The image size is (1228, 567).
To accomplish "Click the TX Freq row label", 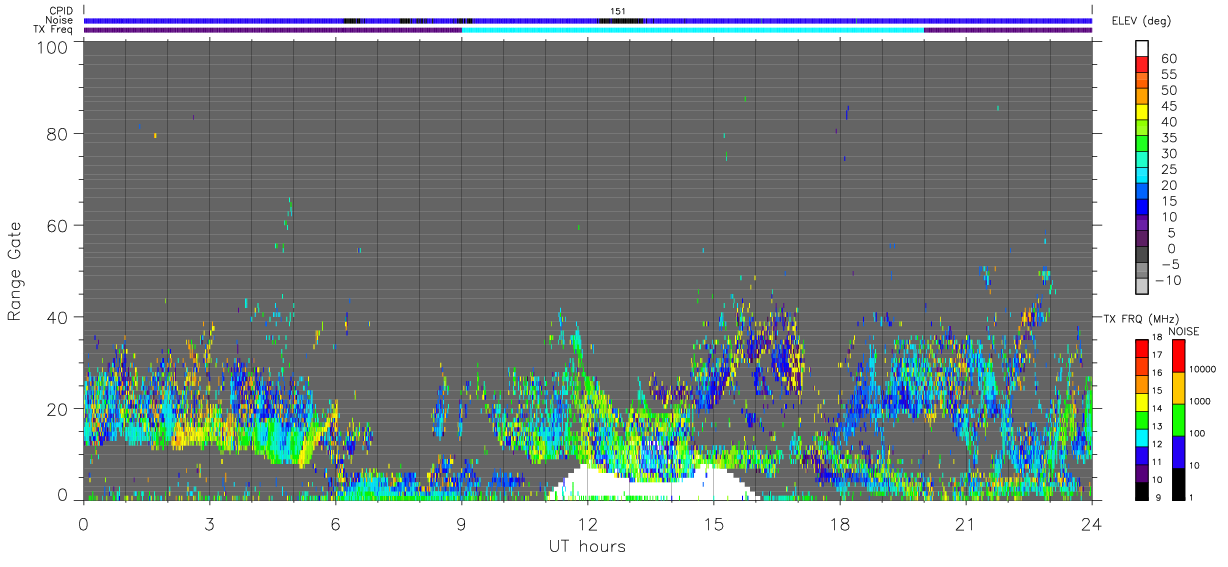I will (x=54, y=29).
